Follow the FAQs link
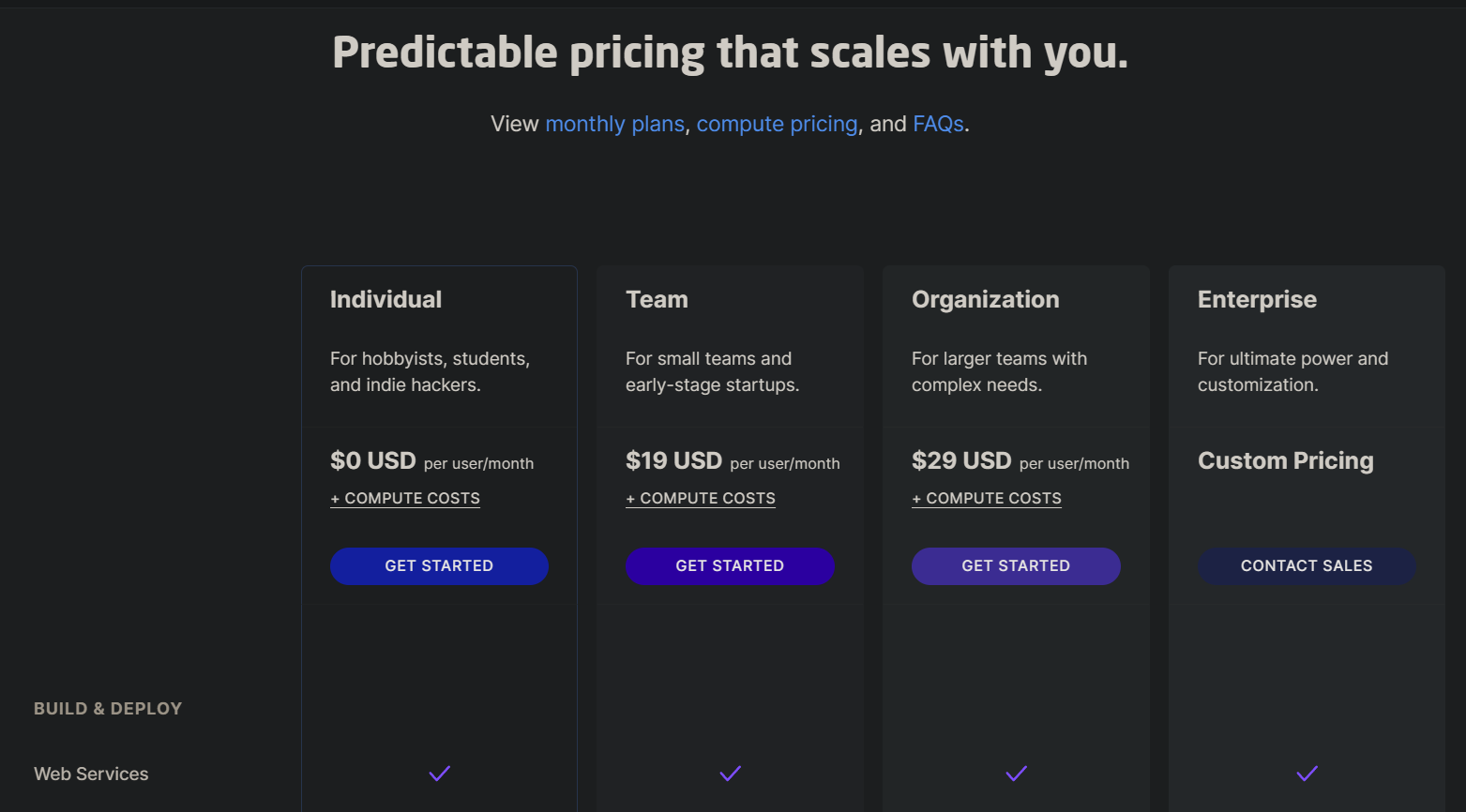1466x812 pixels. (x=938, y=124)
